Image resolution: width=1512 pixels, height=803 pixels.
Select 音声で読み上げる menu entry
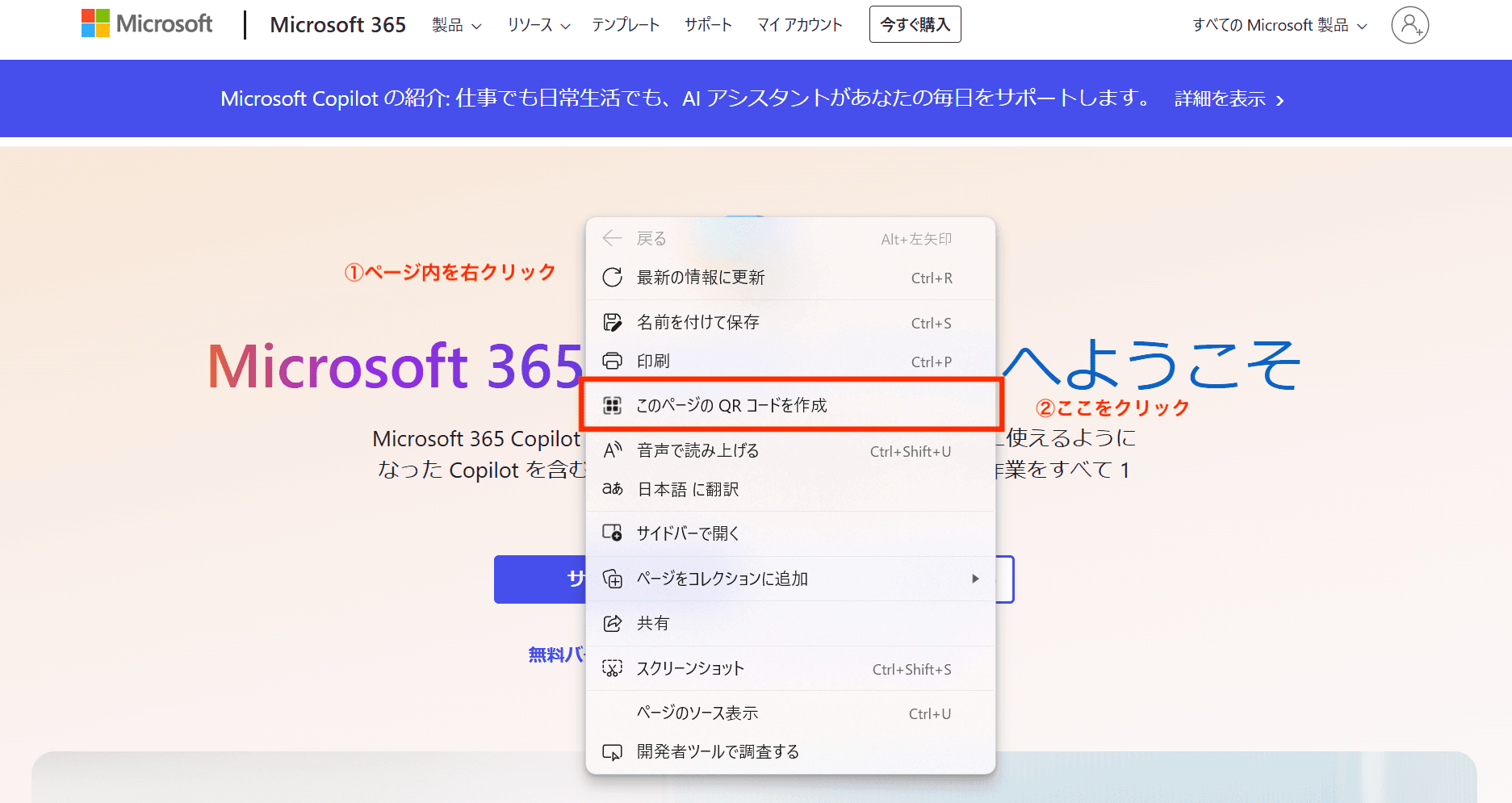(790, 450)
